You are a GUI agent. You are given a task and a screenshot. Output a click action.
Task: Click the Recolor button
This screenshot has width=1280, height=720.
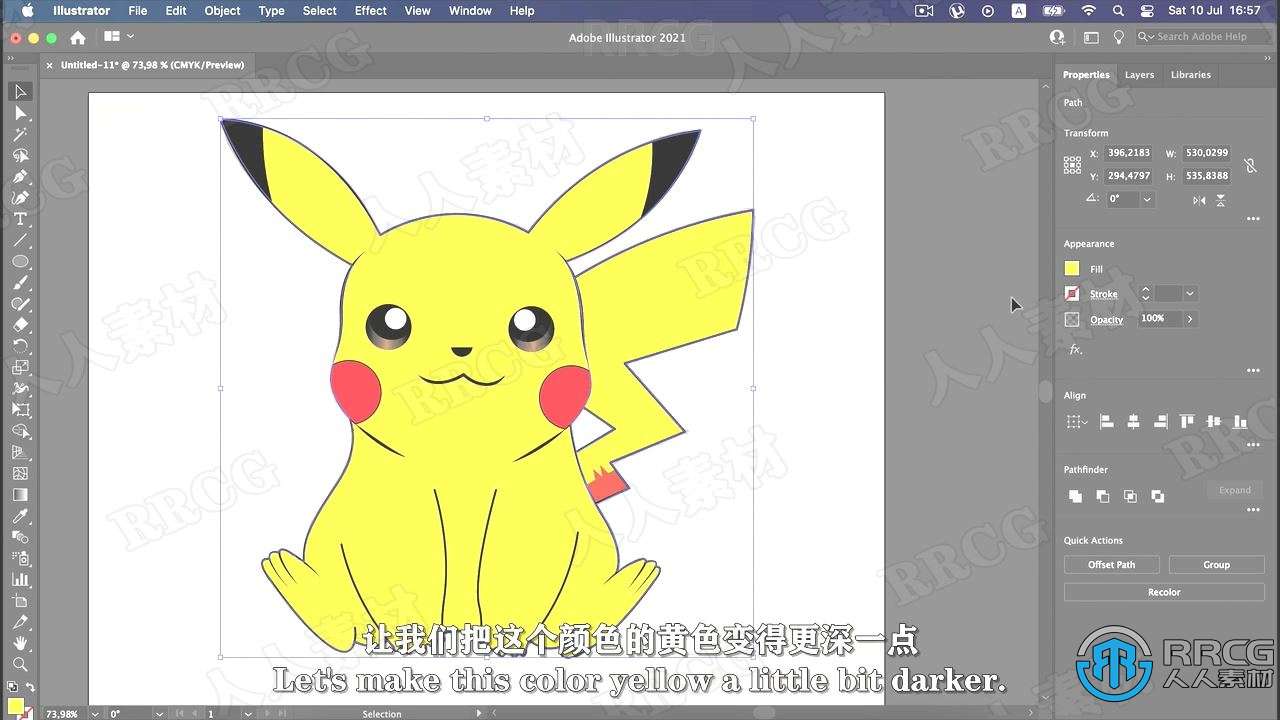(x=1164, y=592)
